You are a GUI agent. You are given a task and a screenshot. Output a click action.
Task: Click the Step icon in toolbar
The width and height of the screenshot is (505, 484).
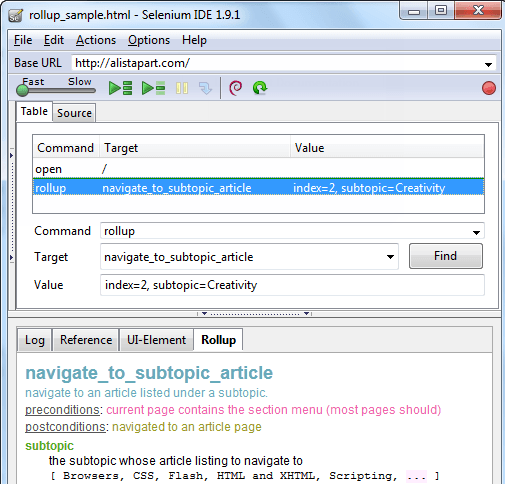(205, 88)
